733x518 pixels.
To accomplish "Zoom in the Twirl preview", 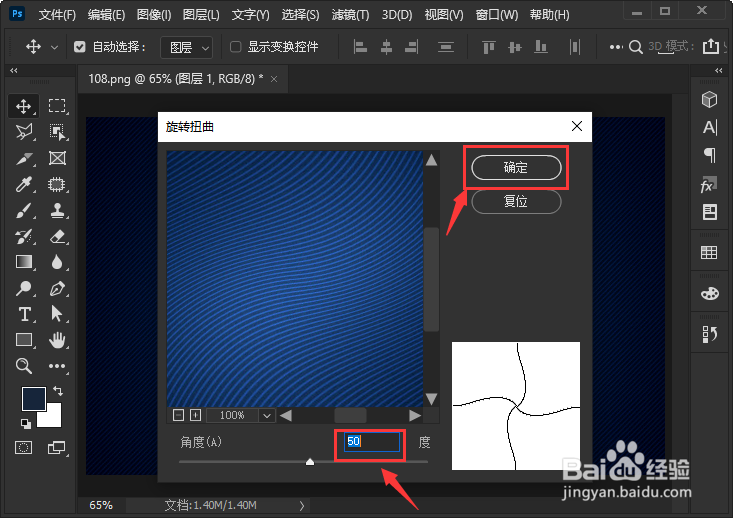I will pos(195,415).
